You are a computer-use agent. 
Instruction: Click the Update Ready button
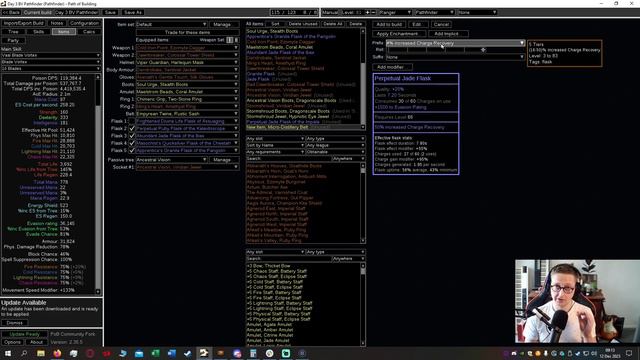click(x=24, y=334)
